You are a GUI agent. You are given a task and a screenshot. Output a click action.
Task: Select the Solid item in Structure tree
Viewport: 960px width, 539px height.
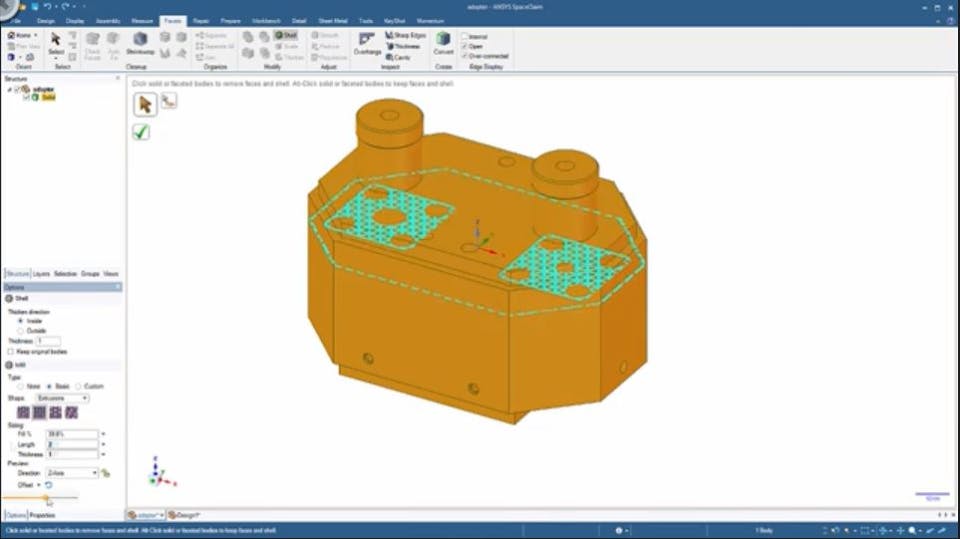click(48, 97)
